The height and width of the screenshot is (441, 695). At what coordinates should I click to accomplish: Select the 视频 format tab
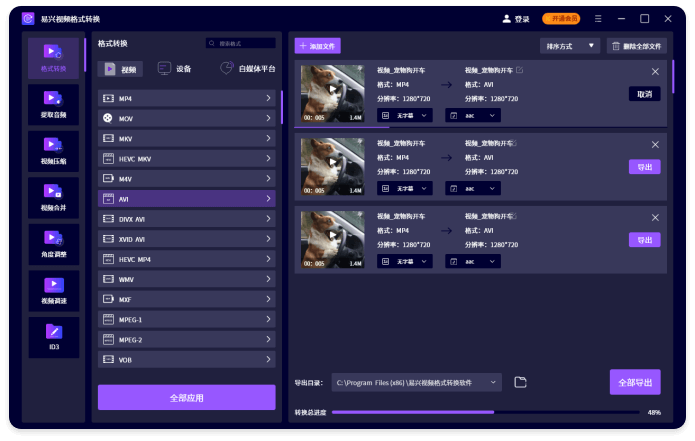120,69
